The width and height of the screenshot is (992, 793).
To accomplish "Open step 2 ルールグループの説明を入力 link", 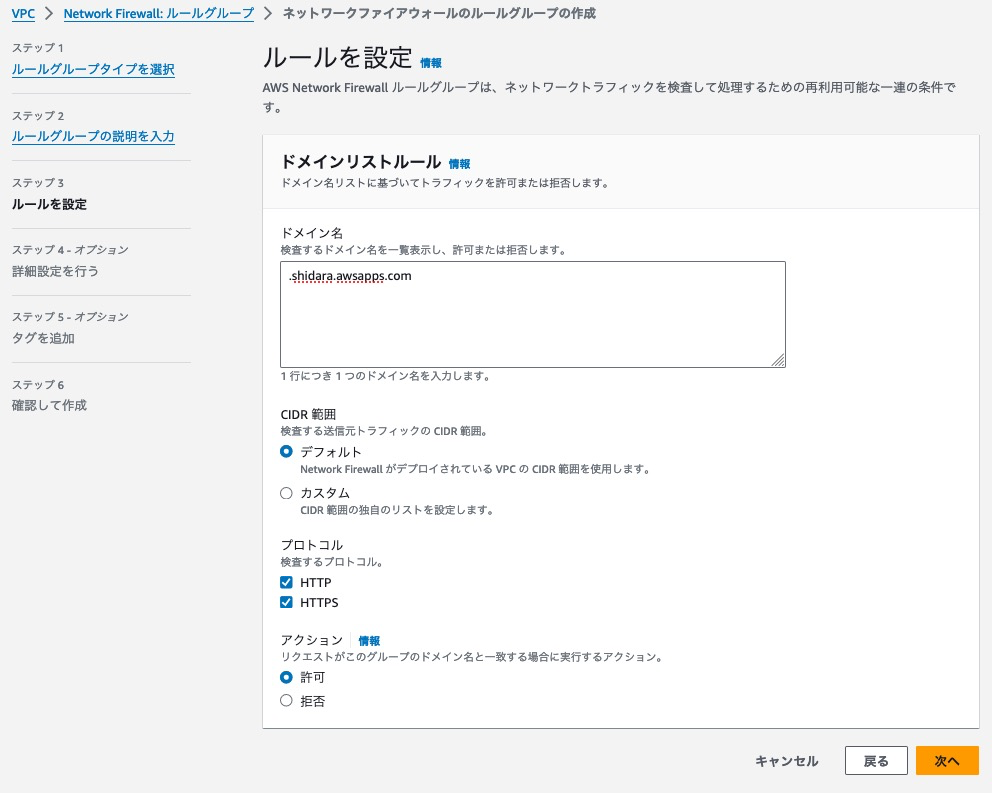I will pyautogui.click(x=93, y=136).
